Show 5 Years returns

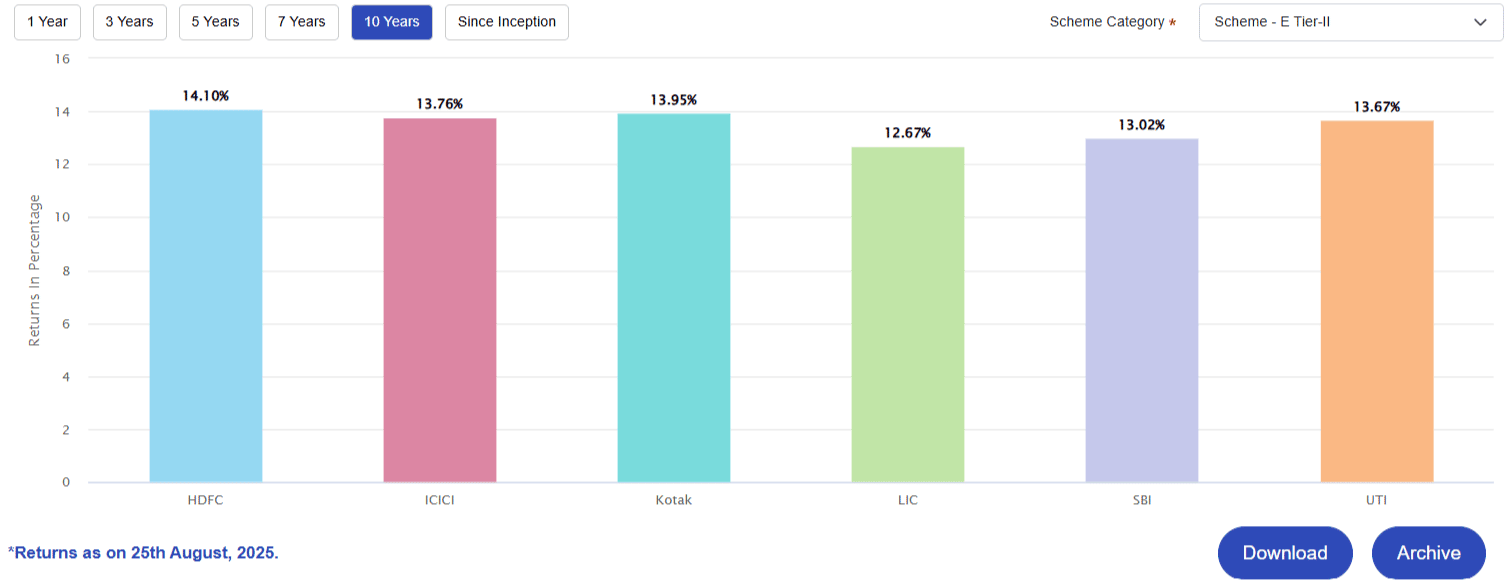tap(216, 22)
